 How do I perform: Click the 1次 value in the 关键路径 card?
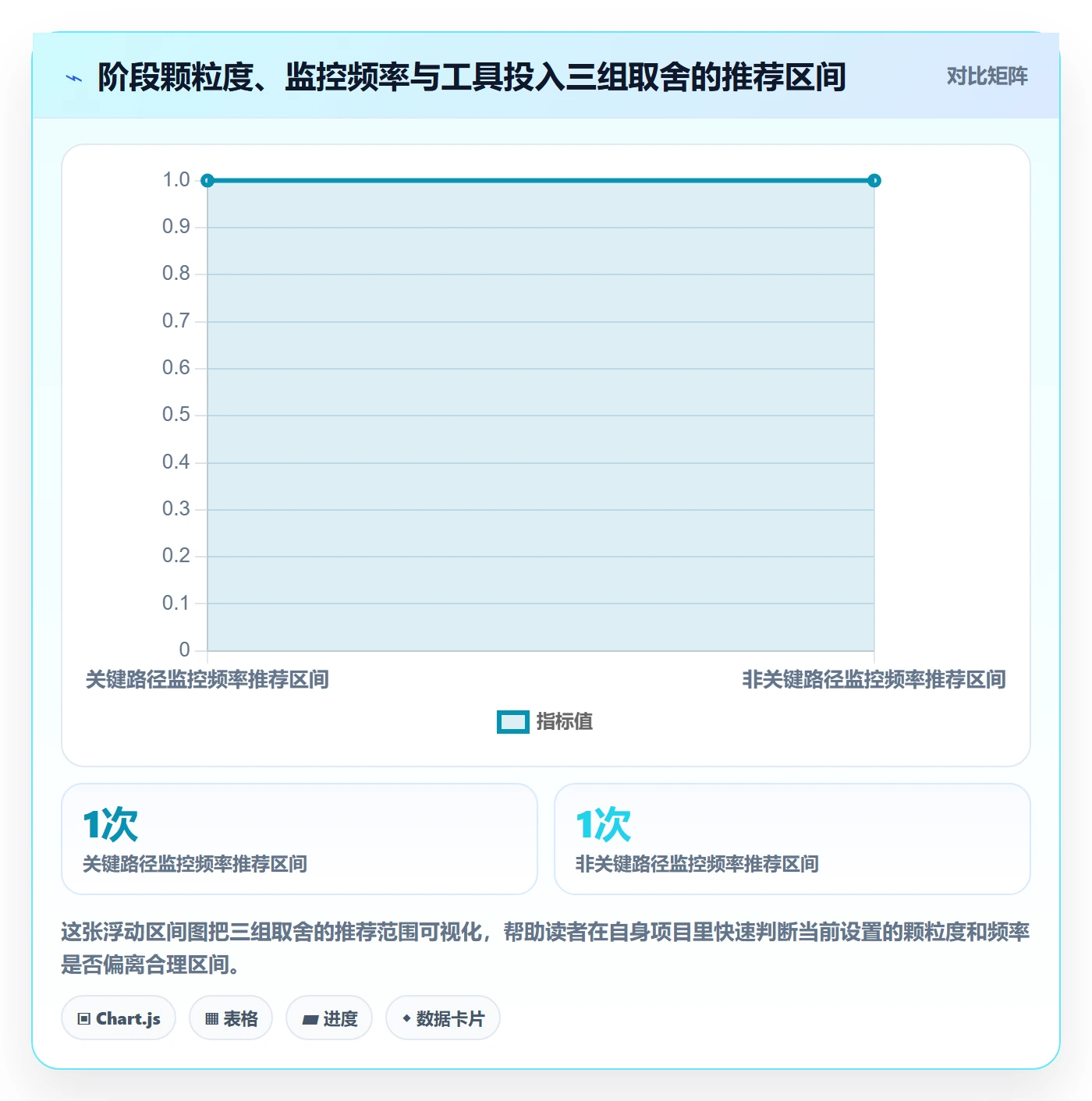[111, 825]
